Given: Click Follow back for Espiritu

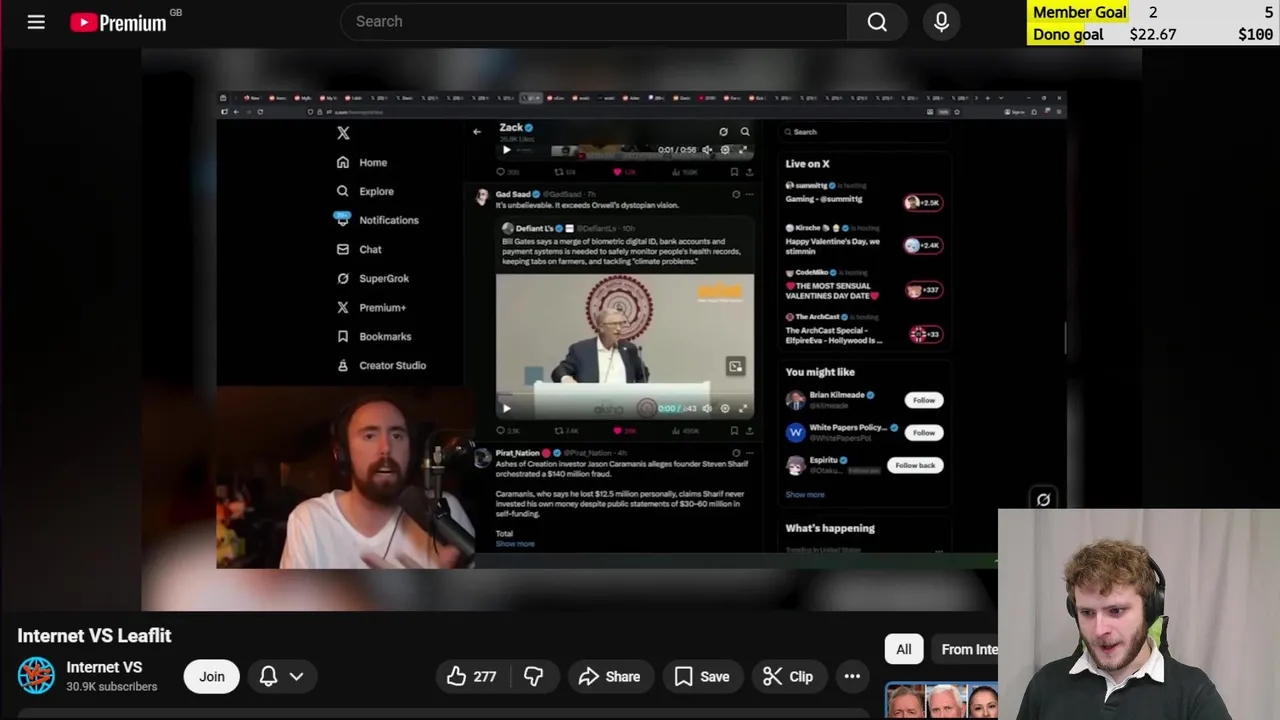Looking at the screenshot, I should pyautogui.click(x=914, y=465).
